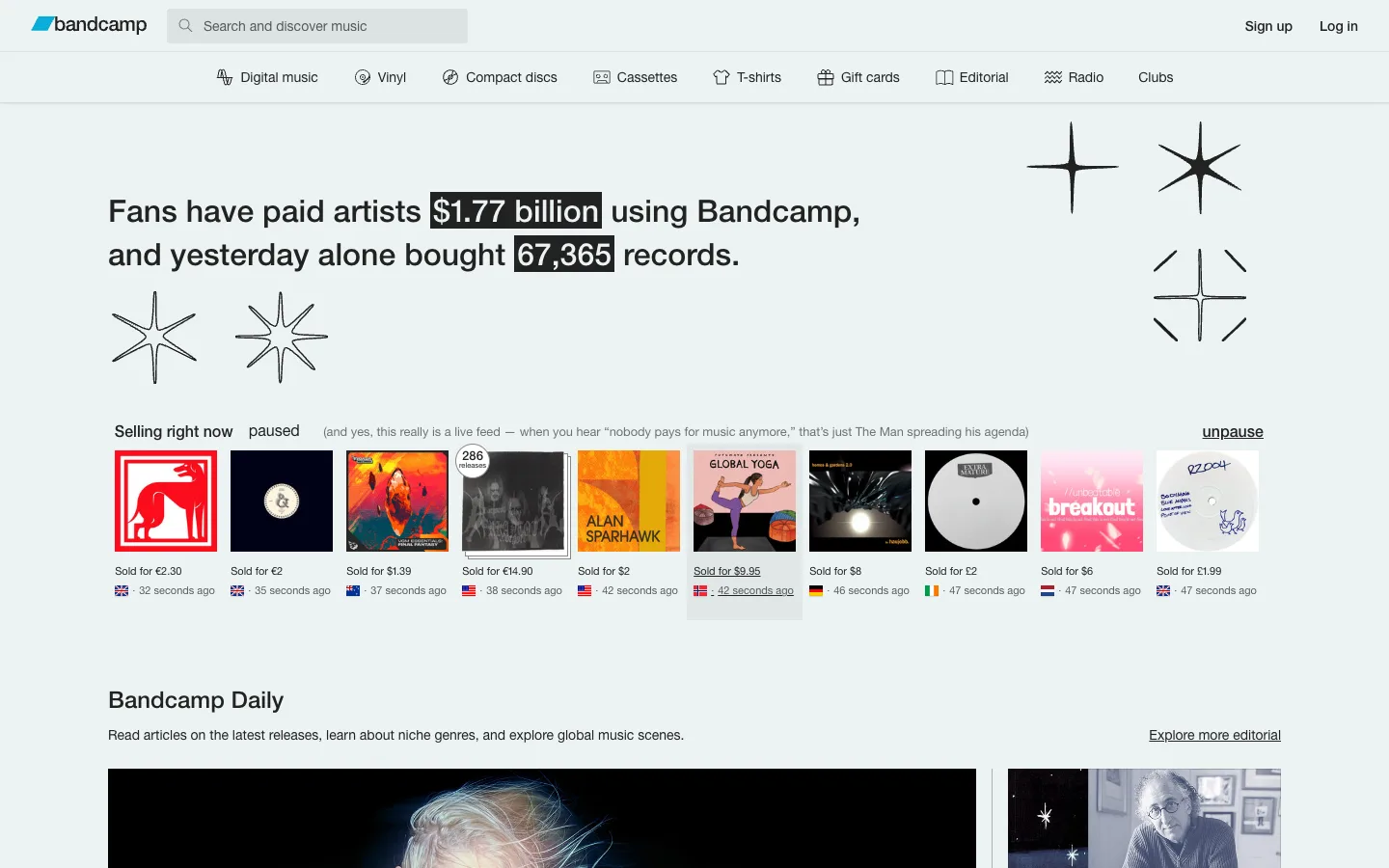
Task: Open the R2004 white disc cover
Action: pyautogui.click(x=1208, y=502)
